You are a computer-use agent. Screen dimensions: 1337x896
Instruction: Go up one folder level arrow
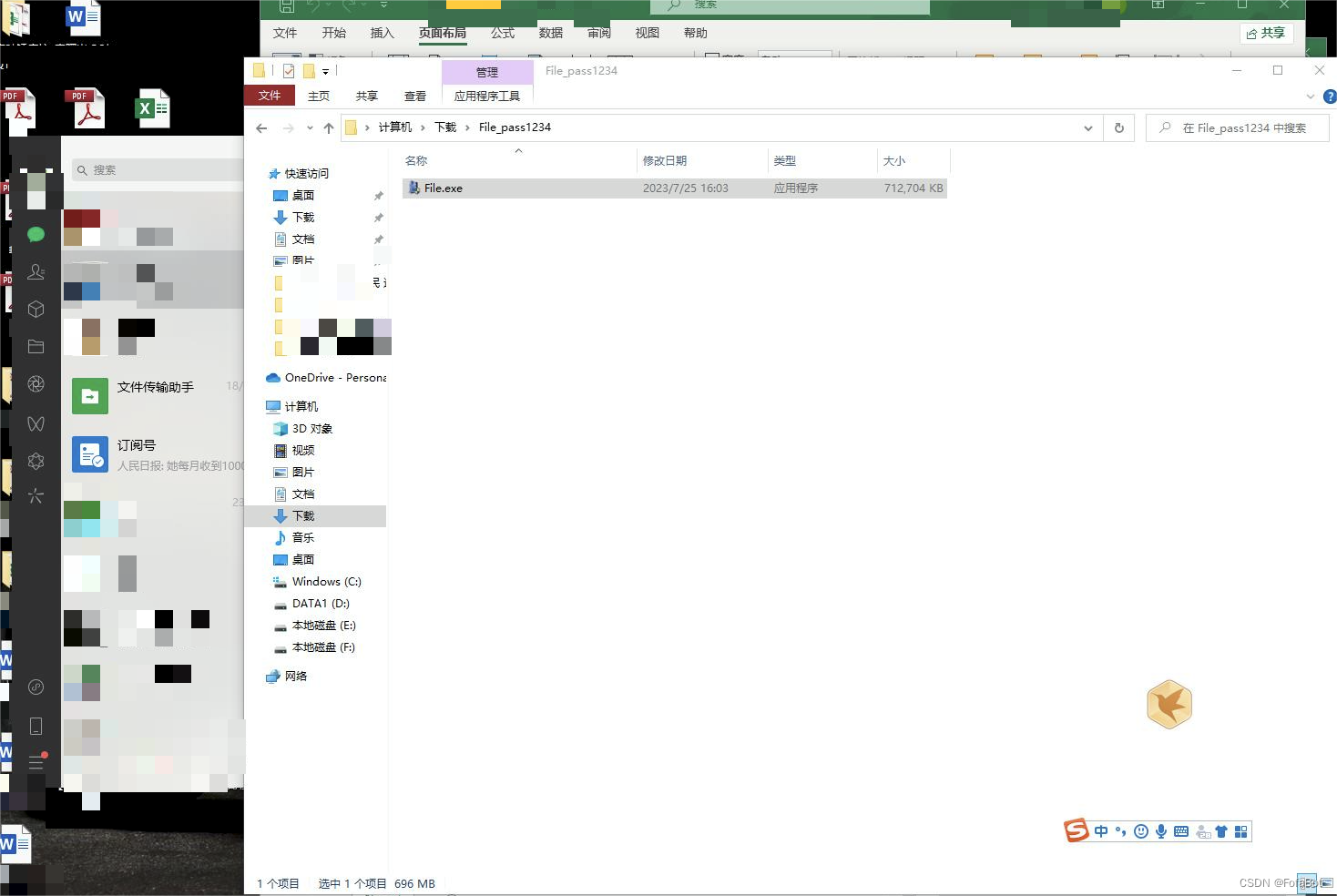pos(328,128)
